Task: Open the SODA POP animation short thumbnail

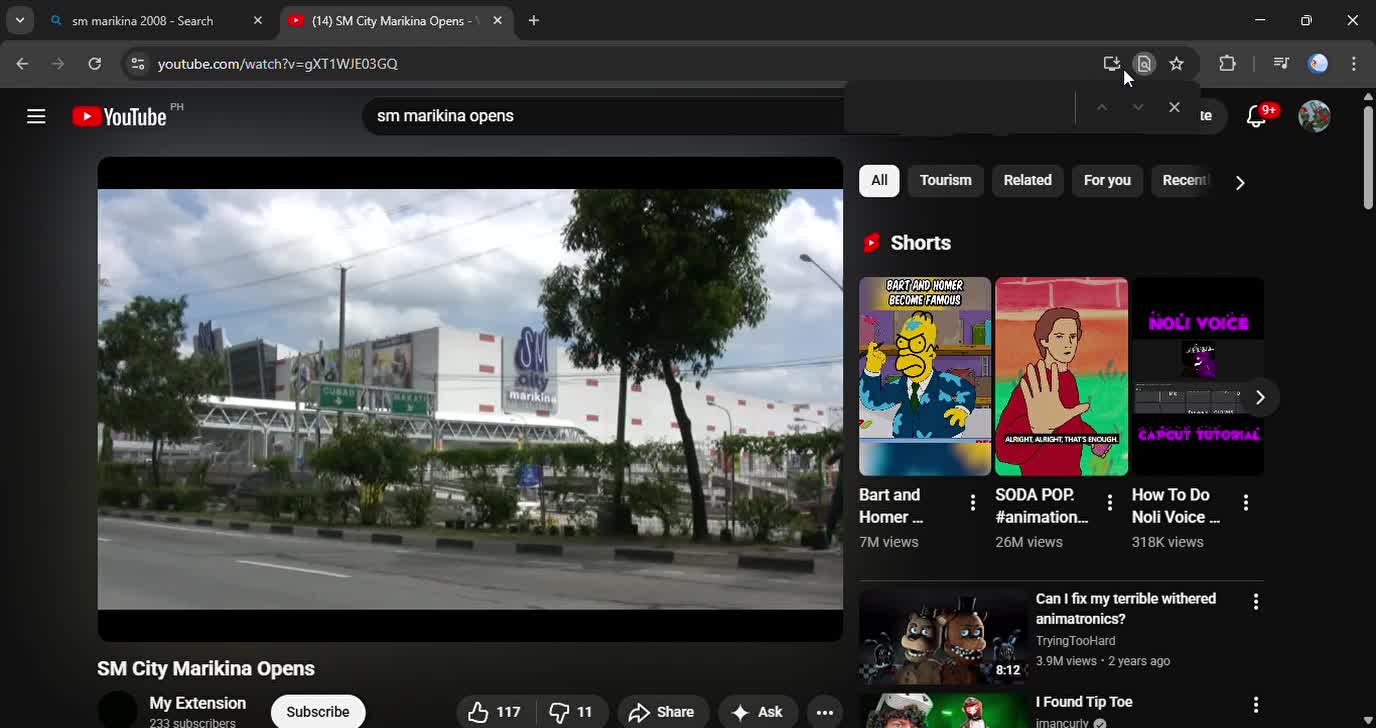Action: [x=1061, y=376]
